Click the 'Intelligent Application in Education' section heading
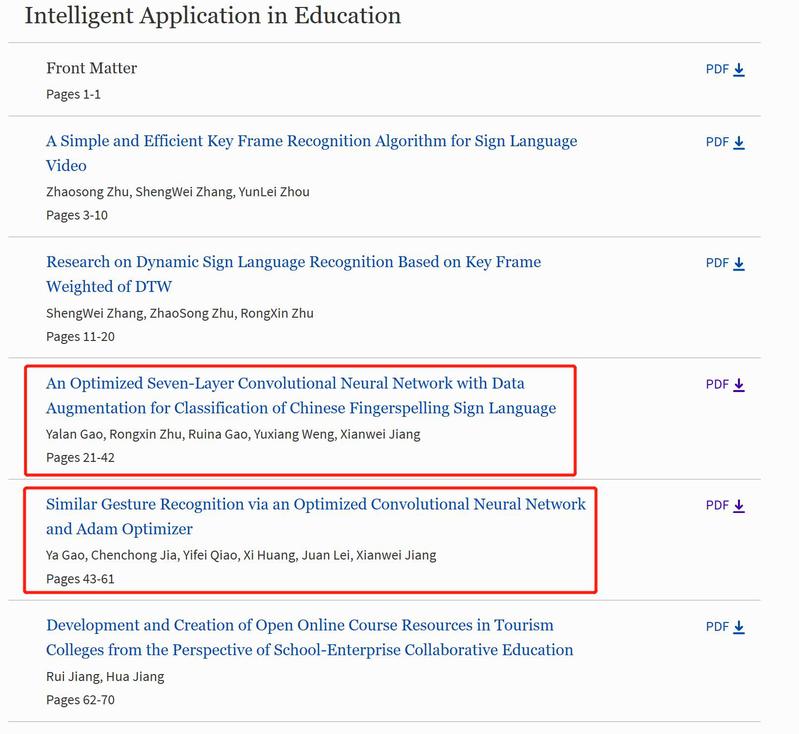Image resolution: width=799 pixels, height=734 pixels. tap(212, 16)
